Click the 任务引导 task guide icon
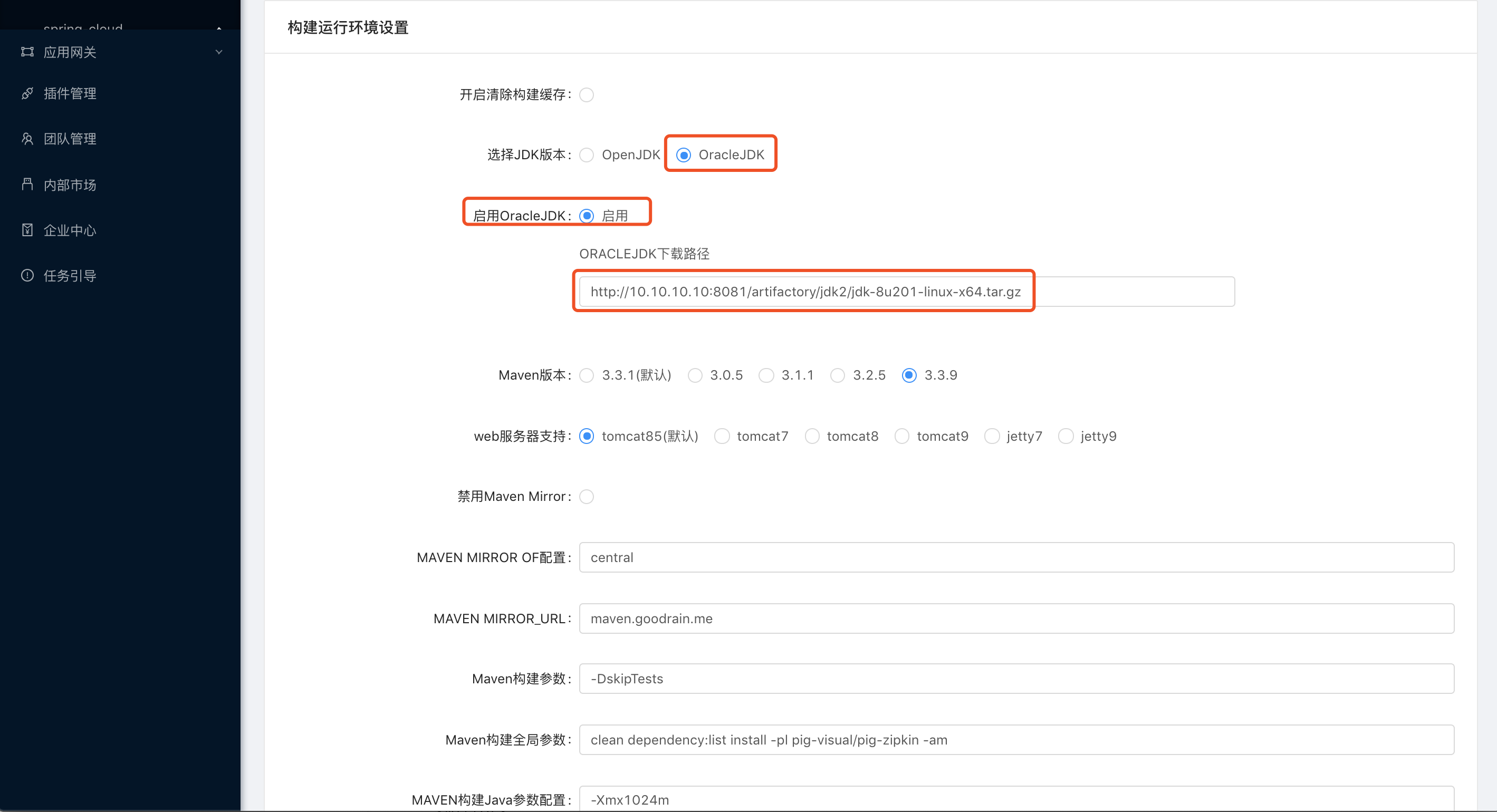This screenshot has height=812, width=1497. (27, 275)
